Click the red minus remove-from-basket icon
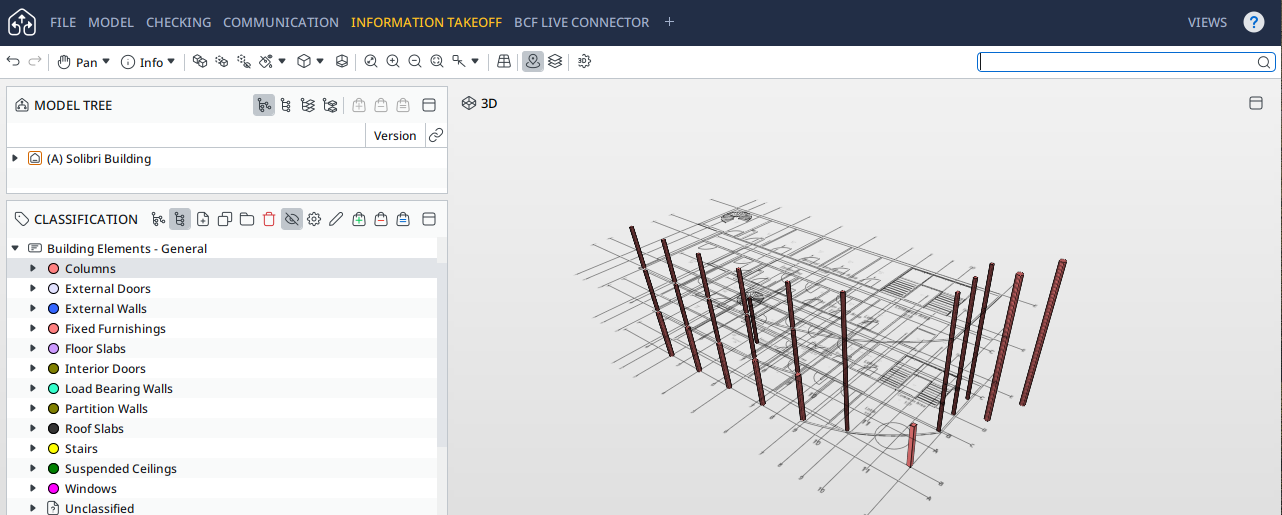 click(381, 219)
